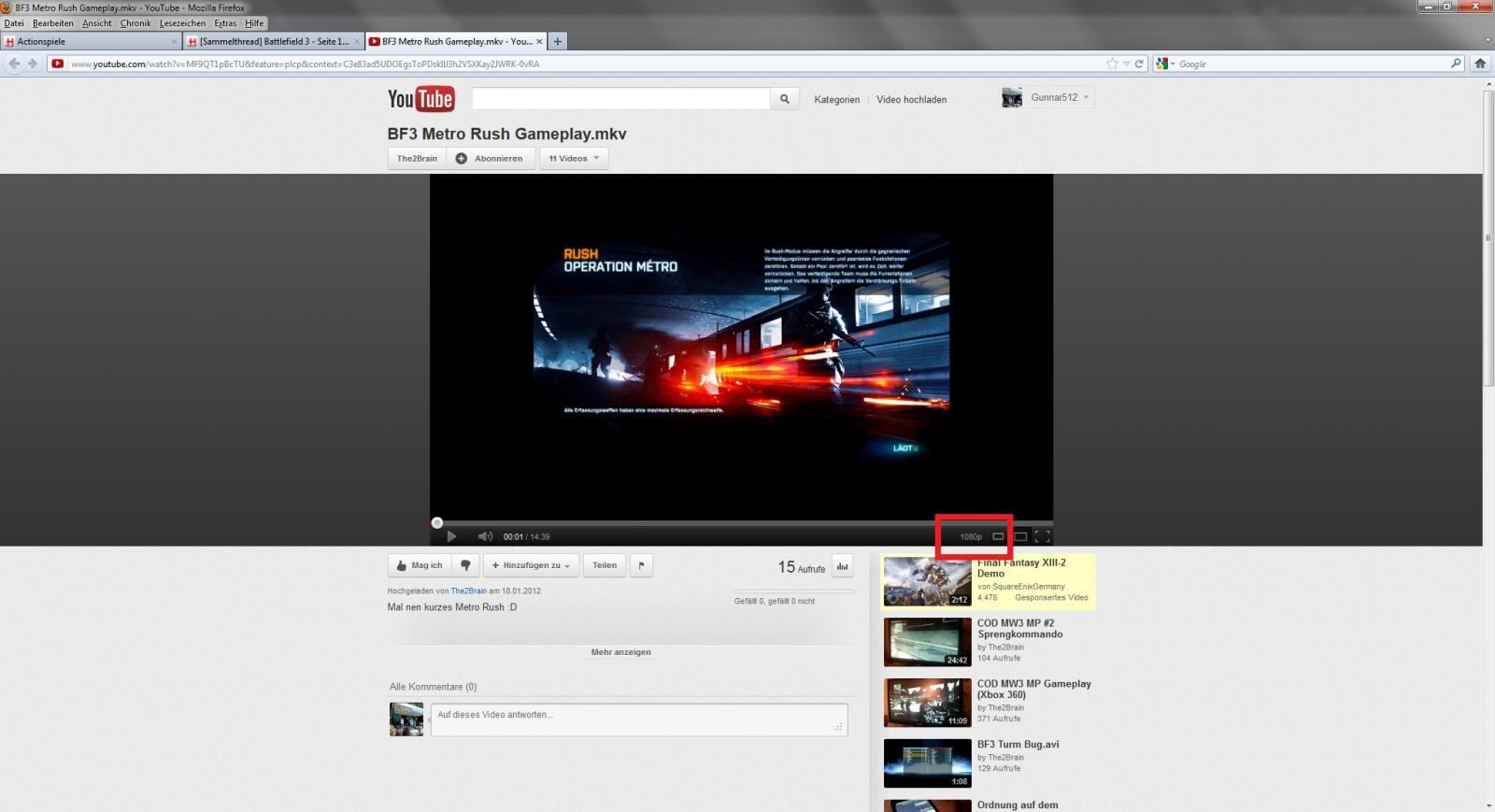Viewport: 1495px width, 812px height.
Task: Expand the 11 Videos dropdown
Action: pyautogui.click(x=574, y=158)
